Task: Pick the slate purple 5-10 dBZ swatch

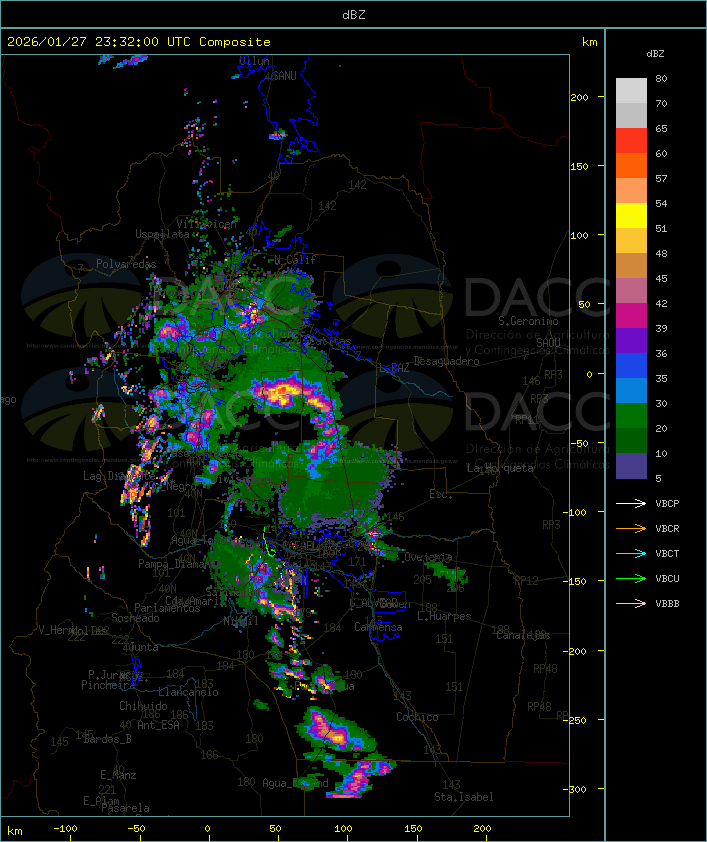Action: coord(631,466)
